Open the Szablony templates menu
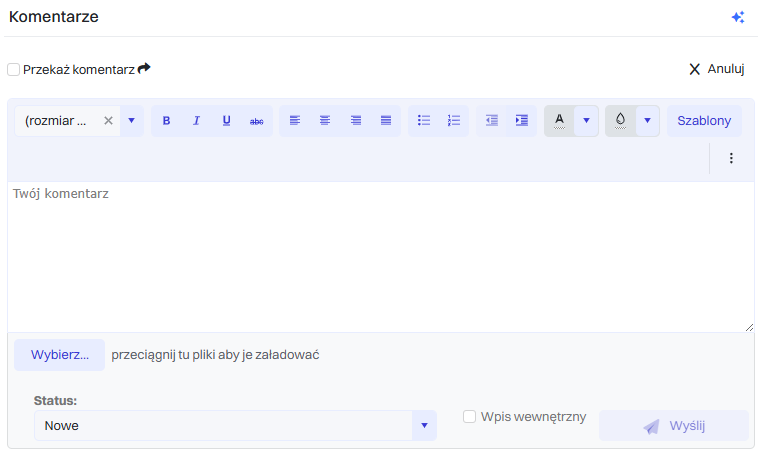This screenshot has height=455, width=765. tap(704, 121)
